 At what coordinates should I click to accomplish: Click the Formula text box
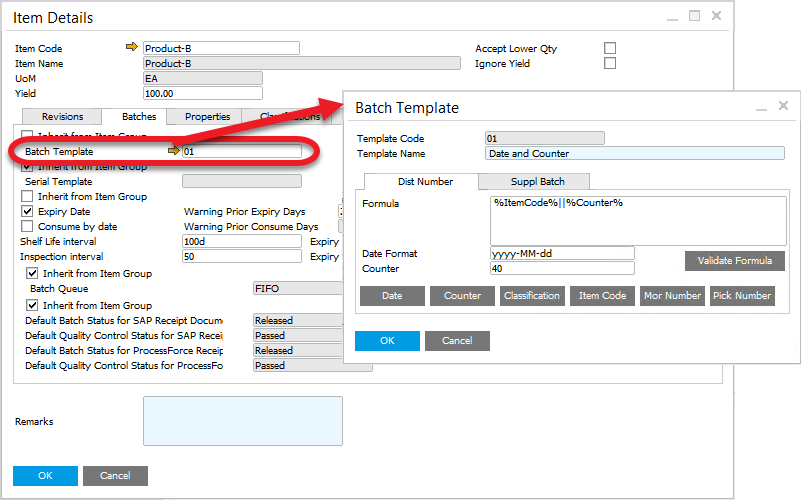[x=638, y=221]
